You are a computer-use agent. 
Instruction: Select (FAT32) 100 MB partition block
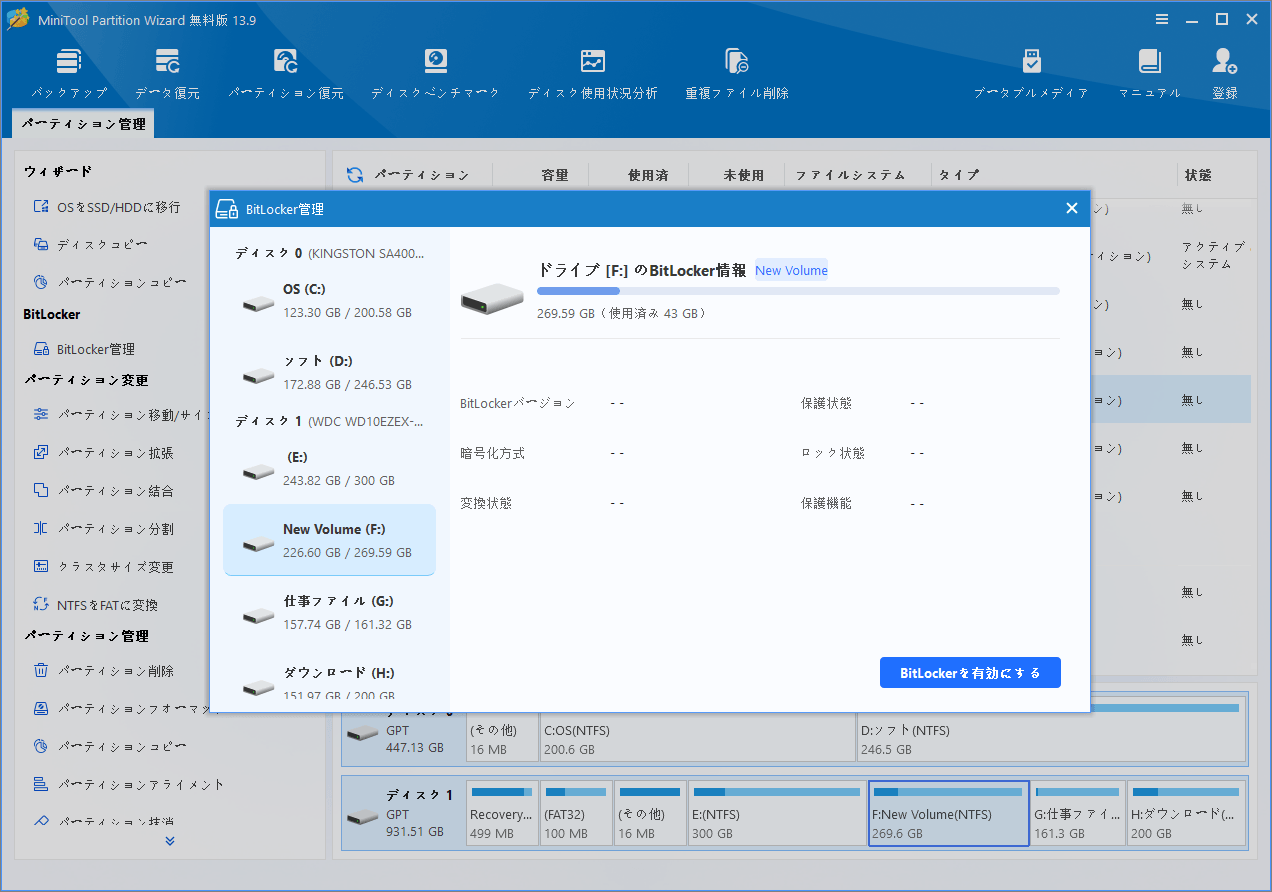tap(576, 813)
